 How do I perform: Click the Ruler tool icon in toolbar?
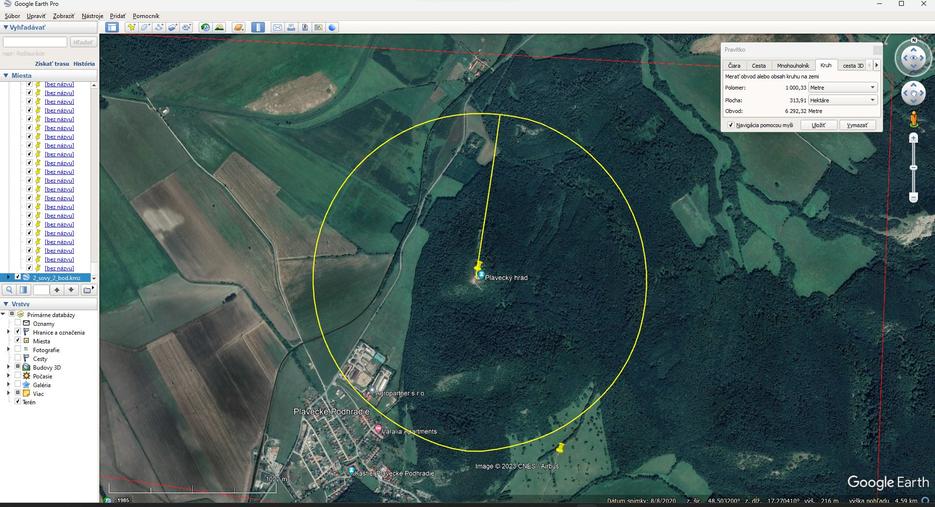click(x=259, y=27)
